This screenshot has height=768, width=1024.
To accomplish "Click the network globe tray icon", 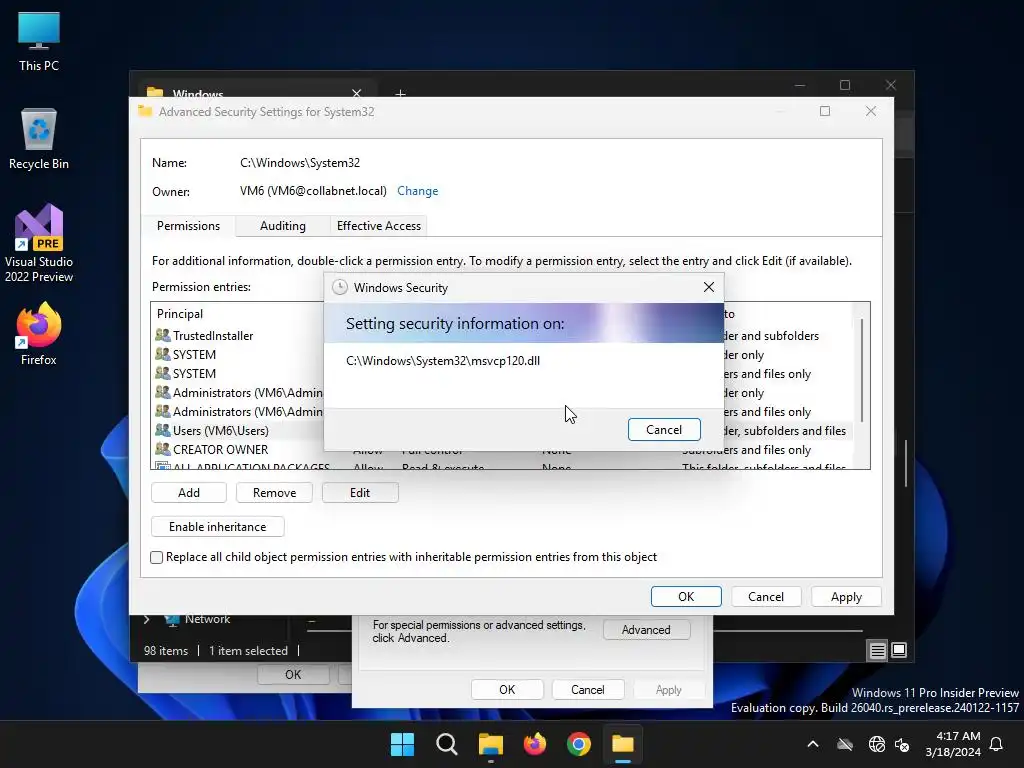I will click(877, 744).
